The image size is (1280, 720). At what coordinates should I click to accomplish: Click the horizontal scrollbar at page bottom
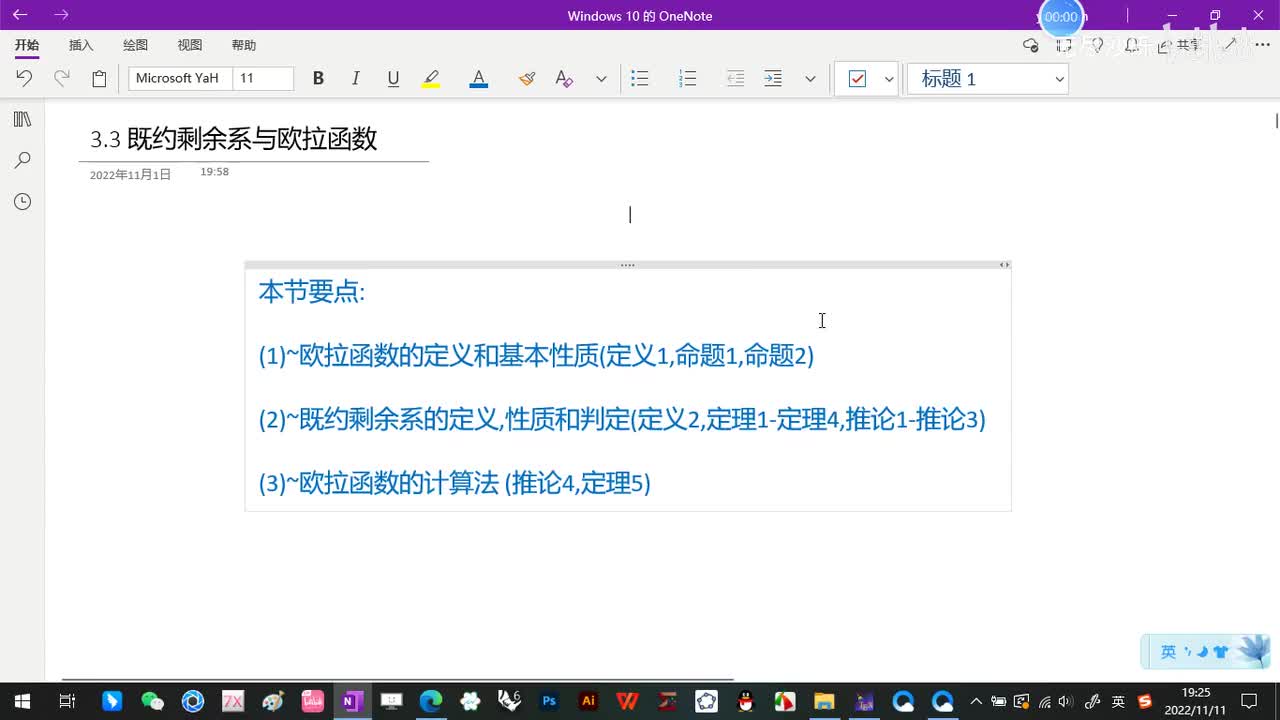pos(398,679)
